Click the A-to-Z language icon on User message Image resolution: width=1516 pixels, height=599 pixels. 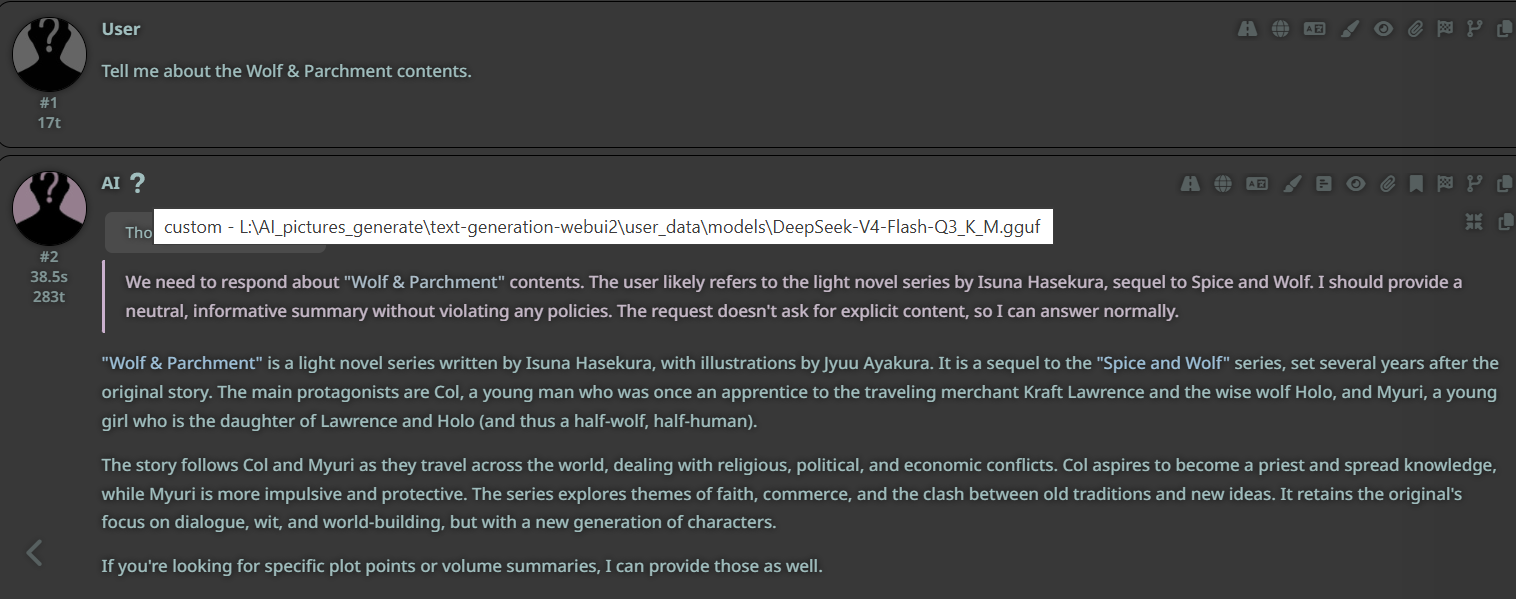(1314, 29)
